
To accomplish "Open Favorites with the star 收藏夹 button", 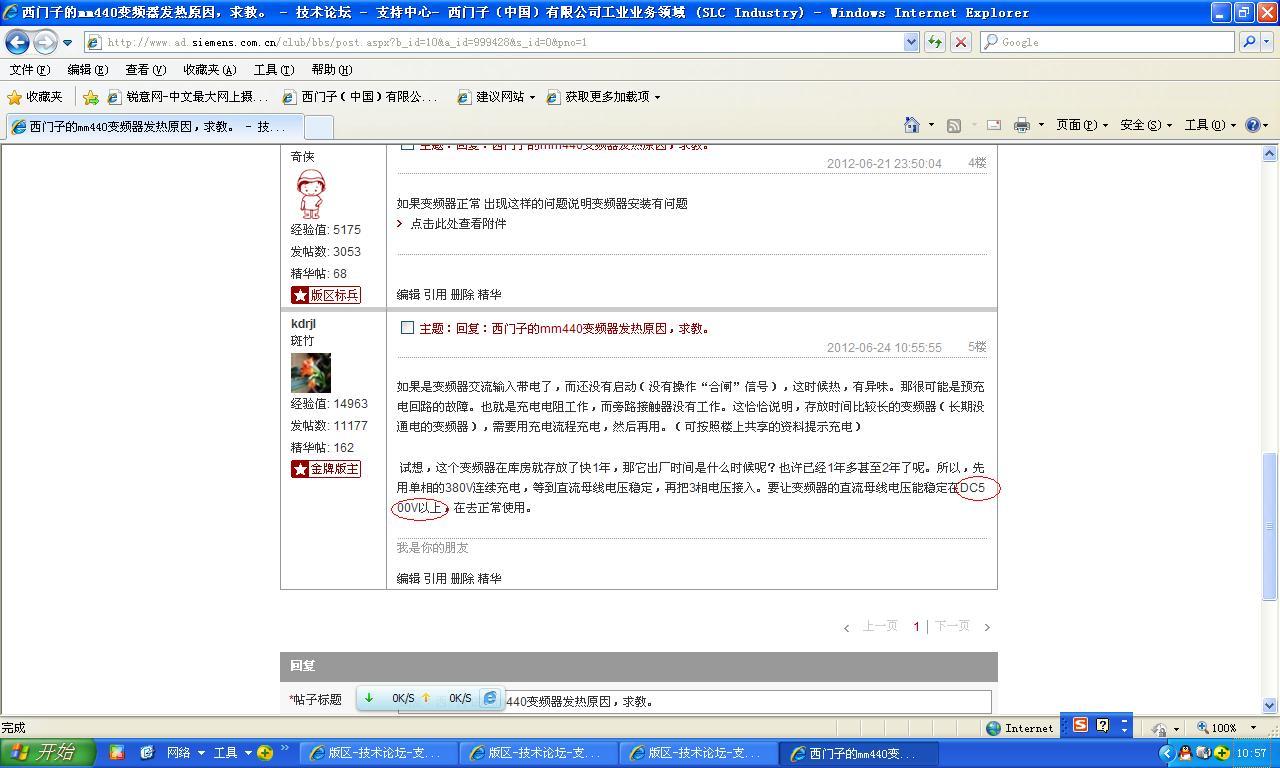I will coord(35,97).
